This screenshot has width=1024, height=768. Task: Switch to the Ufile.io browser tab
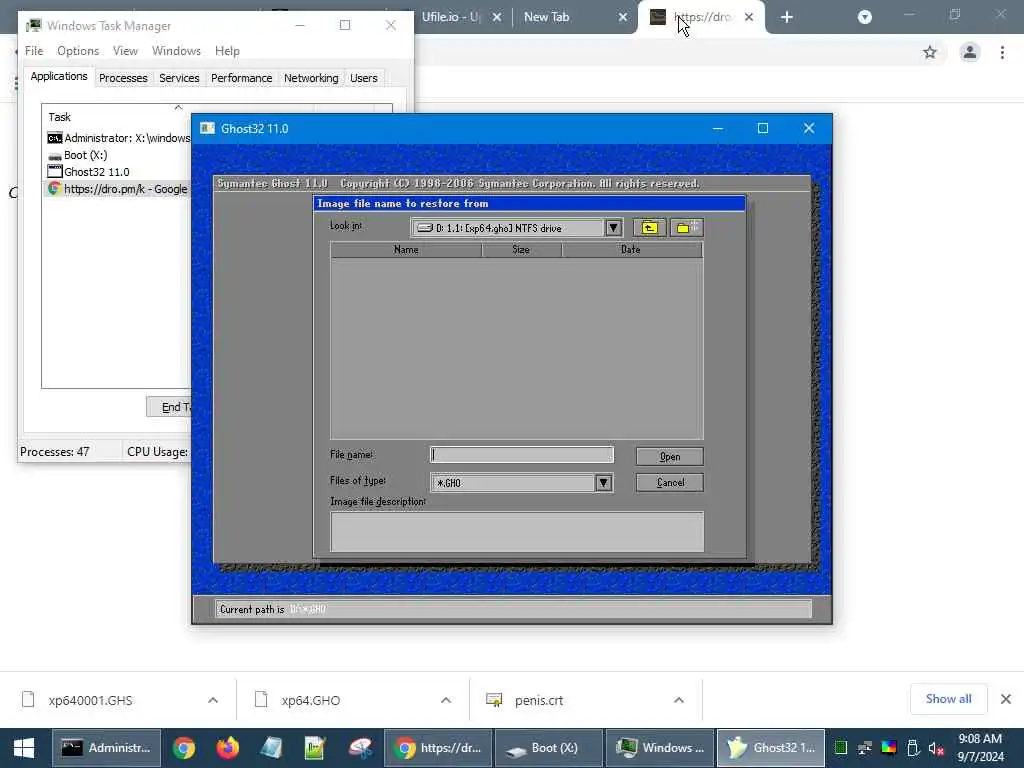[450, 17]
